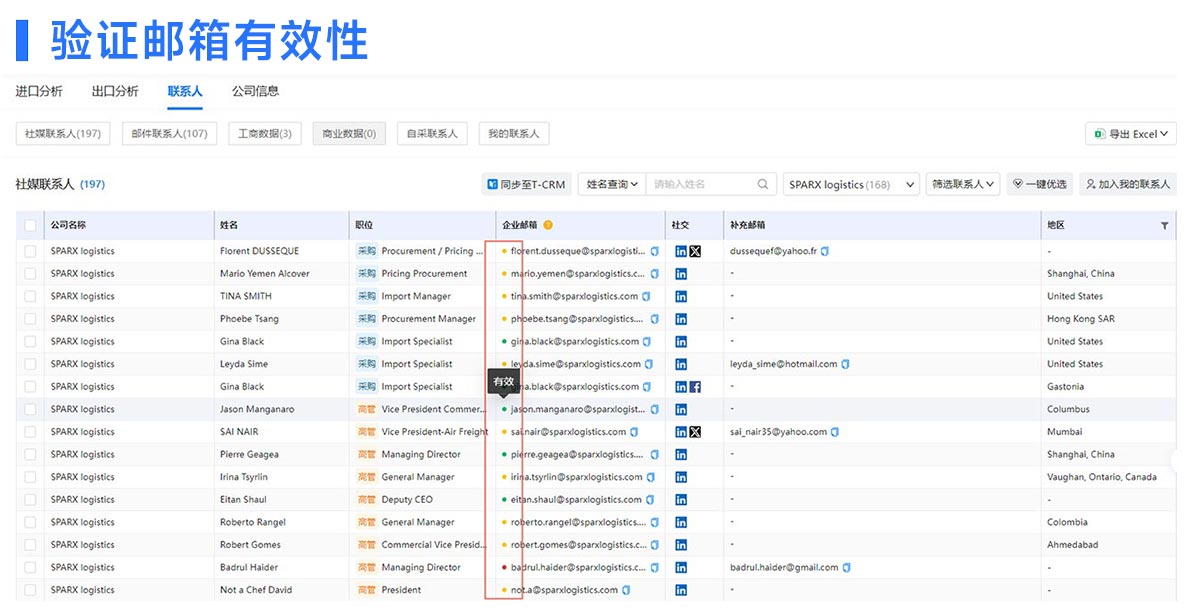Screen dimensions: 1190x615
Task: Open Florent DUSSEQUE's X (Twitter) icon
Action: [x=695, y=251]
